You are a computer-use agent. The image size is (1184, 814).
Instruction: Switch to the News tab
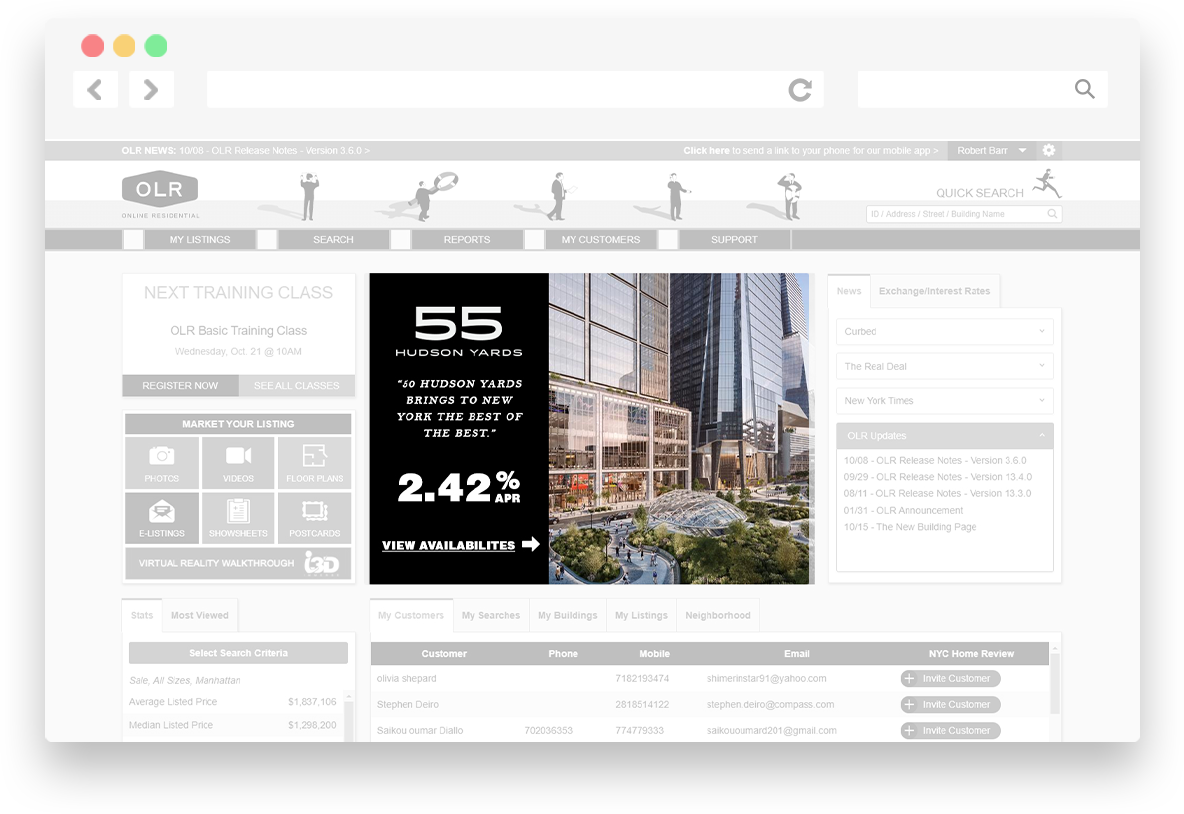(849, 291)
